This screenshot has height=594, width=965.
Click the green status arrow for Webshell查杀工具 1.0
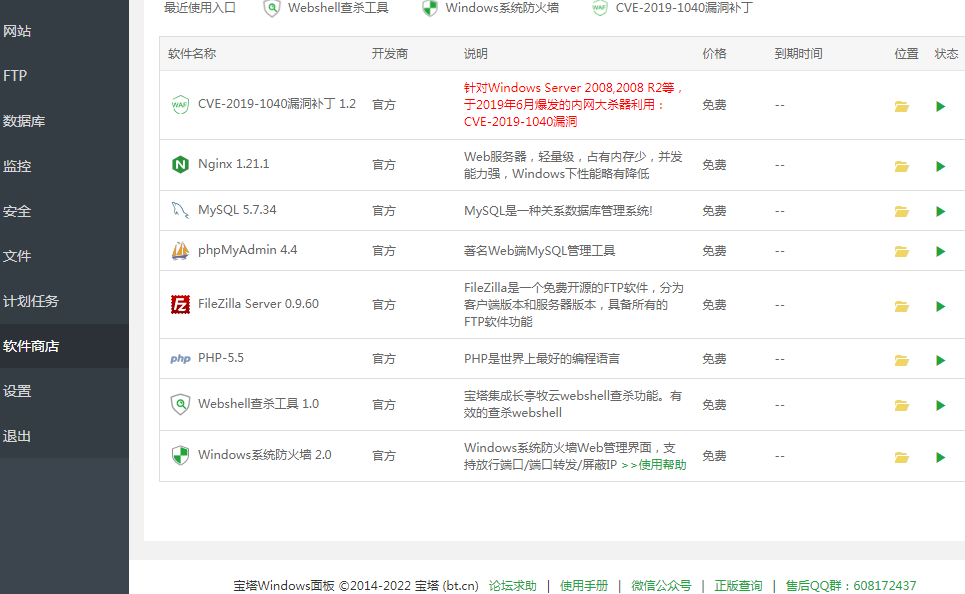940,405
